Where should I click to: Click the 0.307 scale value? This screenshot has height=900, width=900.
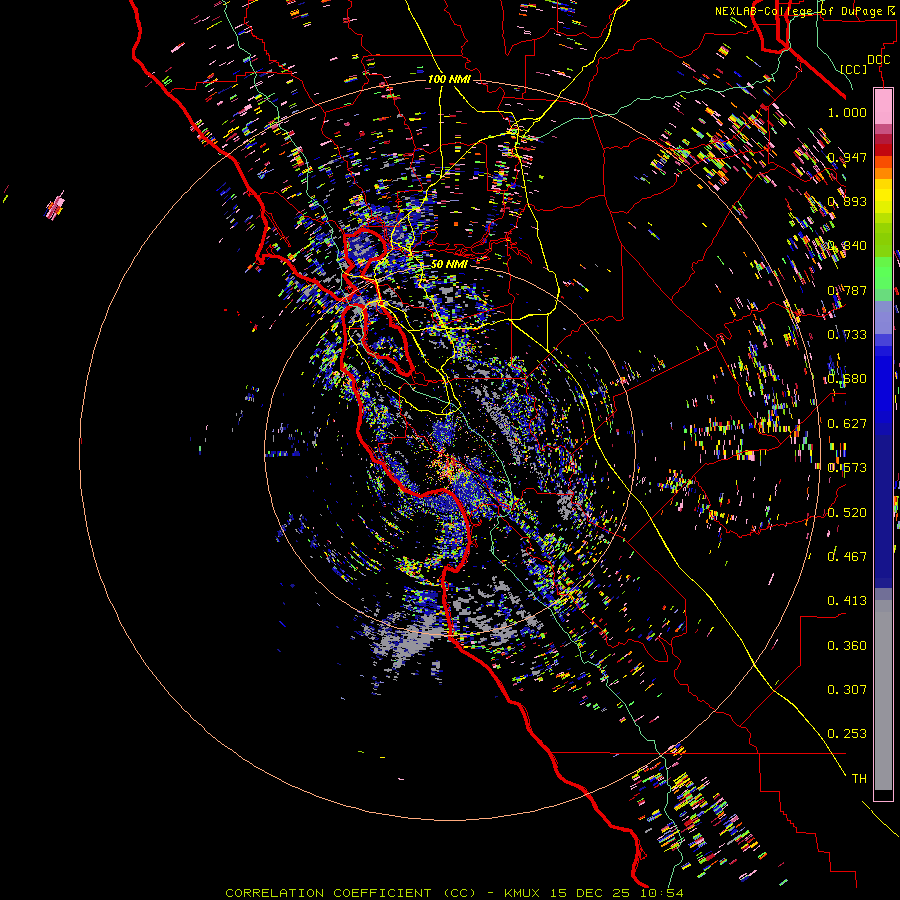point(847,689)
